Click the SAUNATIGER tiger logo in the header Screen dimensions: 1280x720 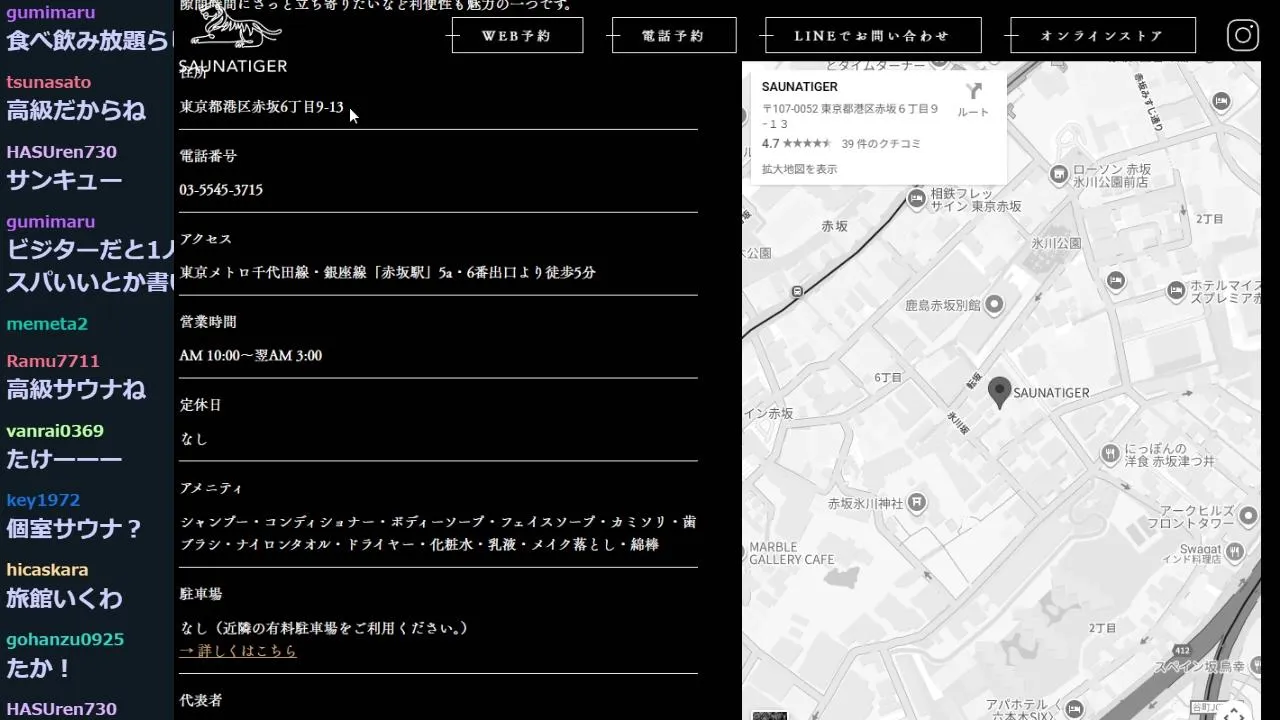pos(233,38)
